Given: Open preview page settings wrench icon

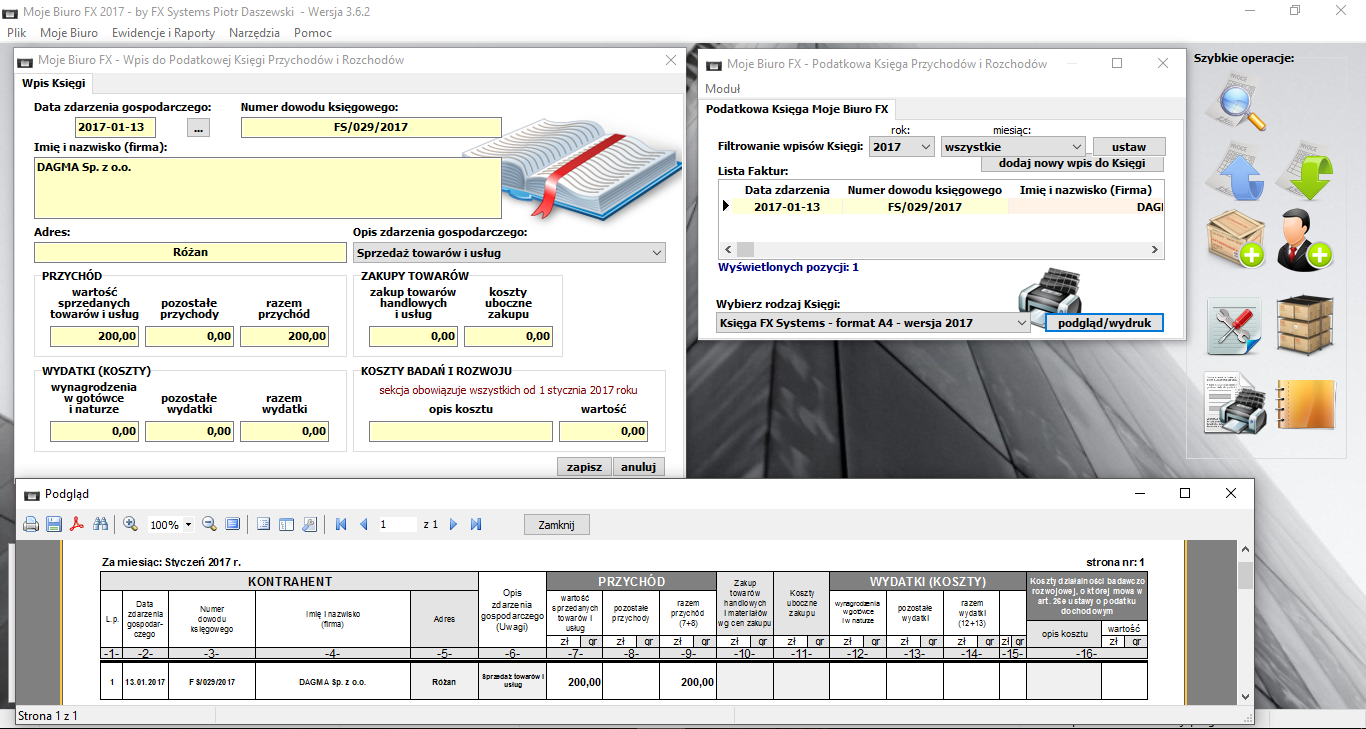Looking at the screenshot, I should click(310, 524).
